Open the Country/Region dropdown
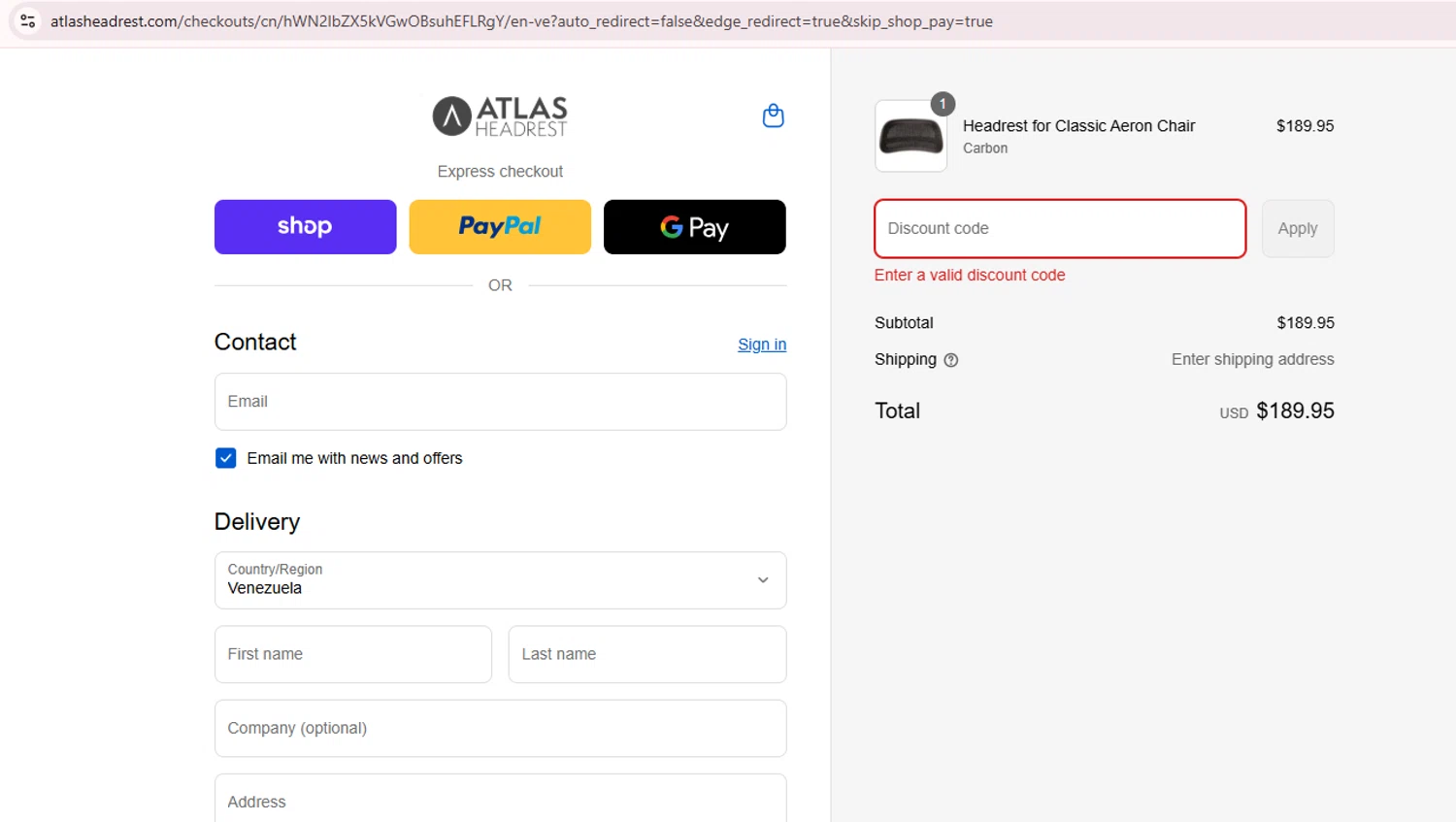Image resolution: width=1456 pixels, height=822 pixels. [500, 580]
